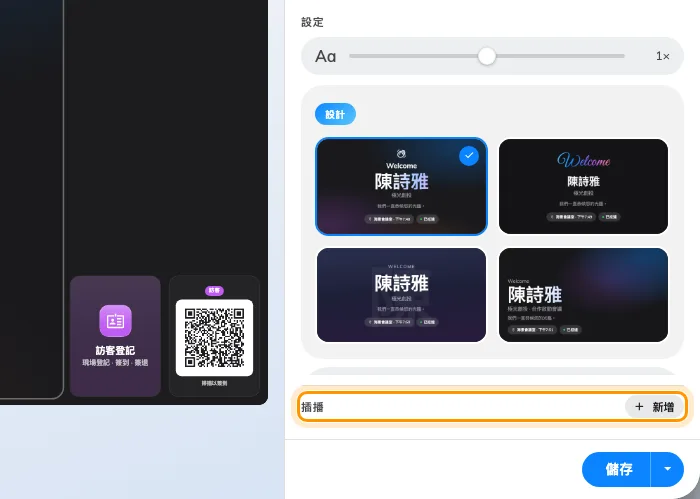Select the 設計 tab pill
This screenshot has height=499, width=700.
(x=335, y=114)
